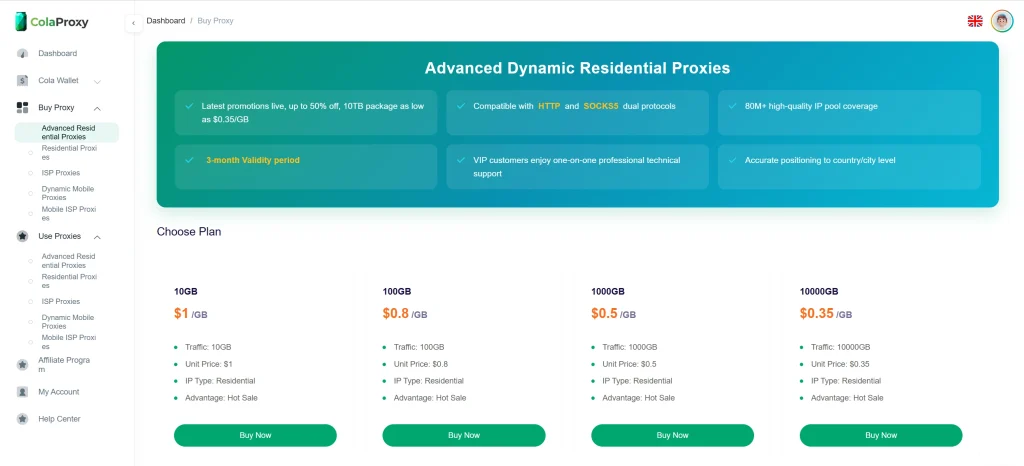Click the Help Center star icon

coord(22,419)
